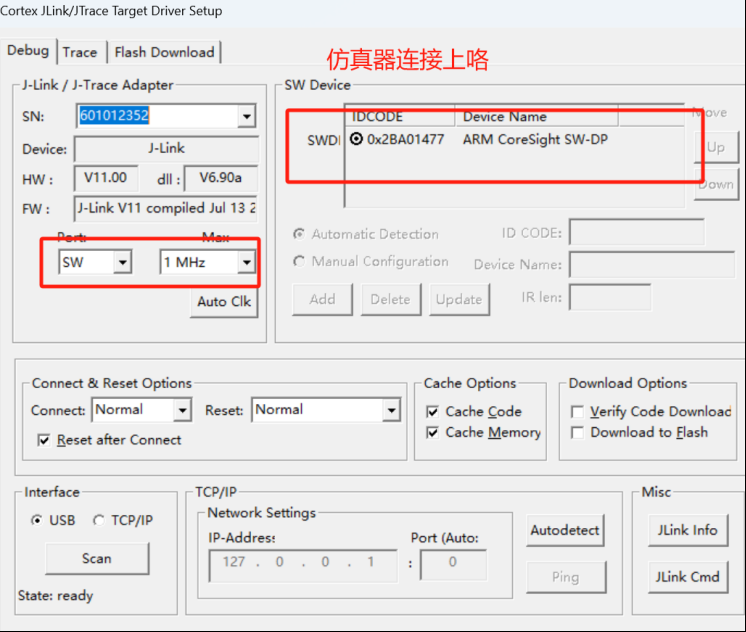Click the Scan button
Screen dimensions: 746x632
point(97,559)
